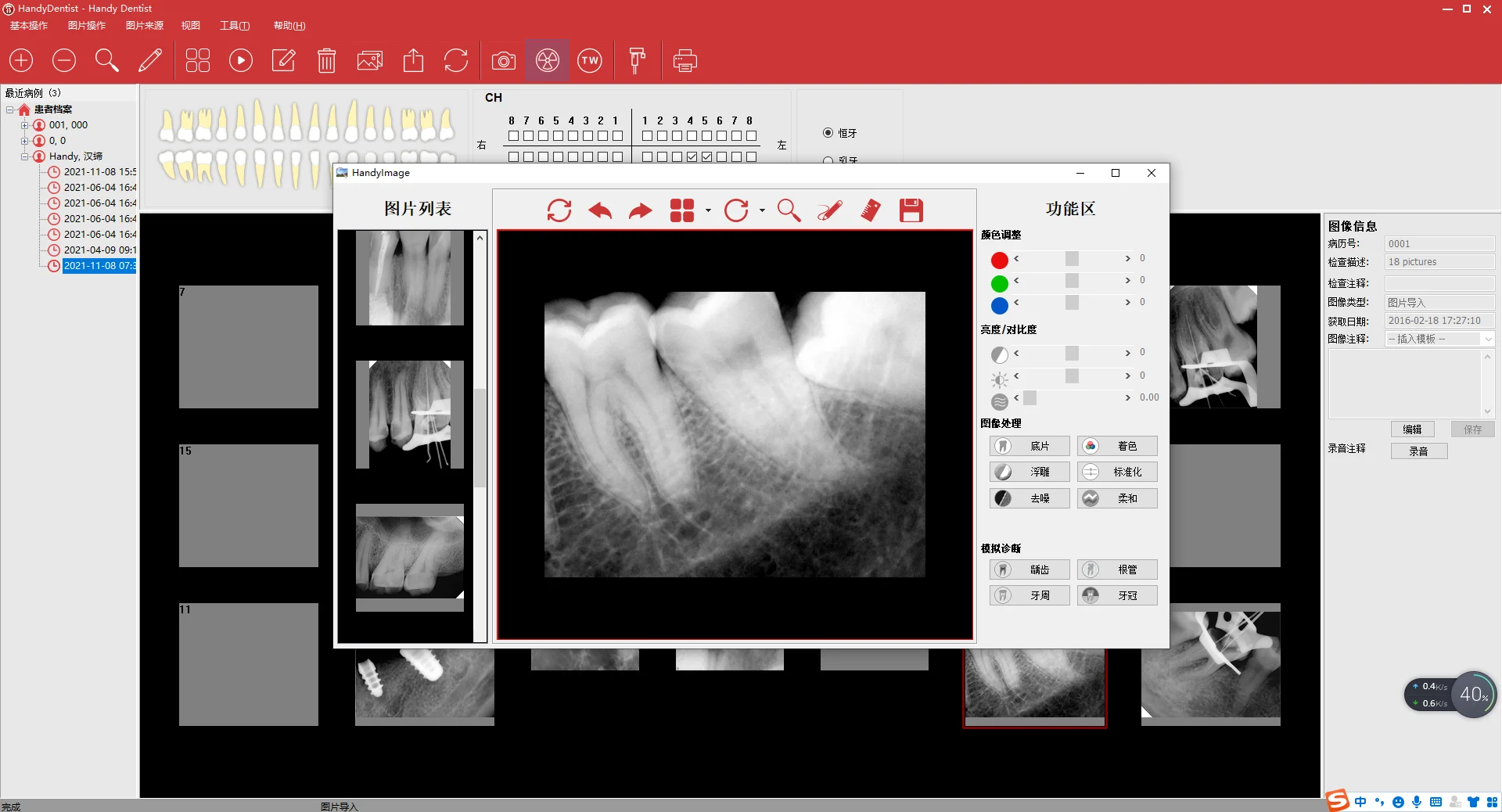Check upper right tooth 1 checkbox
Screen dimensions: 1502x812
pos(617,136)
